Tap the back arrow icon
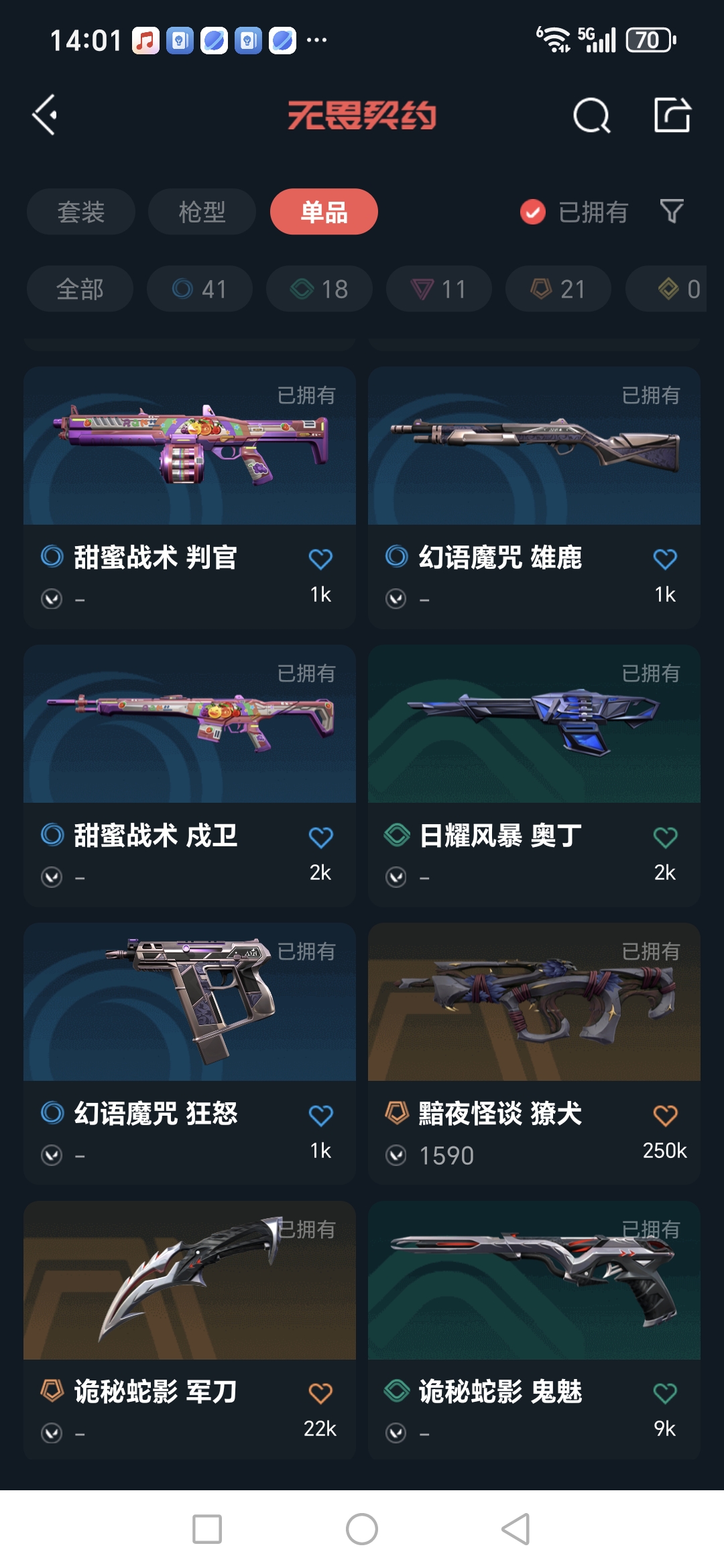Viewport: 724px width, 1568px height. click(x=45, y=115)
